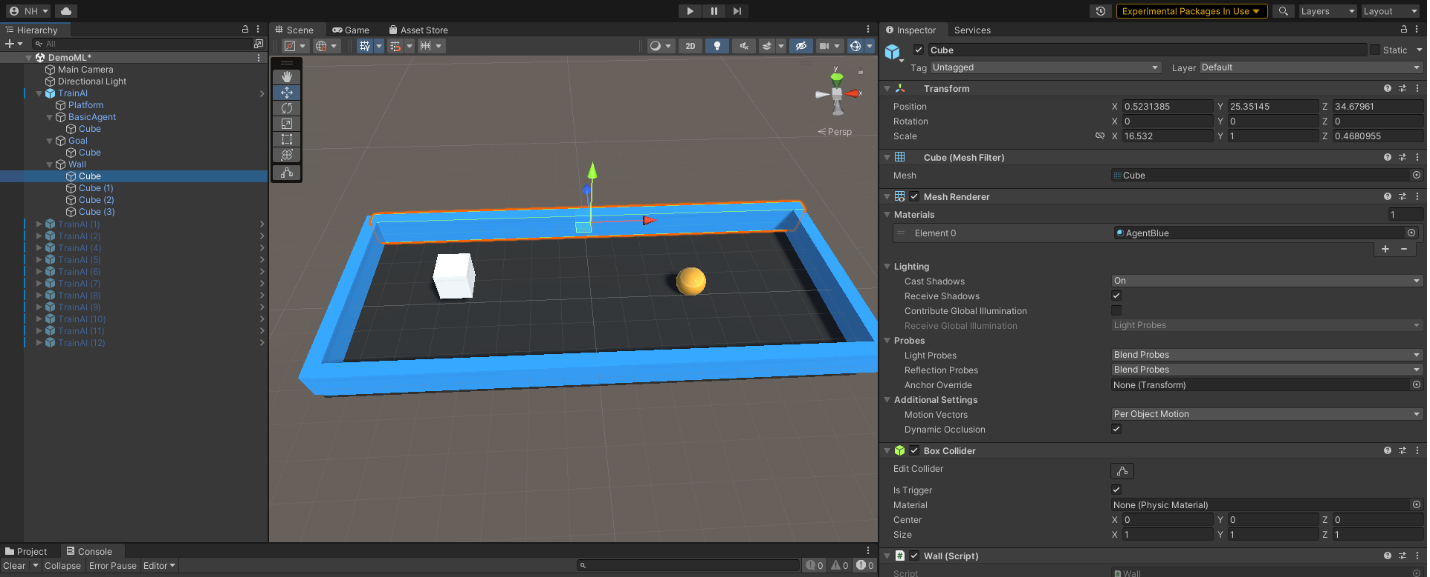Click the Clear console button
The width and height of the screenshot is (1430, 577).
(14, 566)
